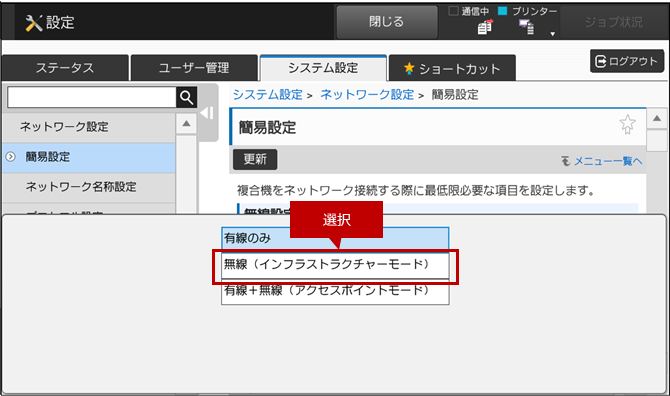This screenshot has width=670, height=396.
Task: Click the circled arrow beside 簡易設定
Action: point(11,157)
